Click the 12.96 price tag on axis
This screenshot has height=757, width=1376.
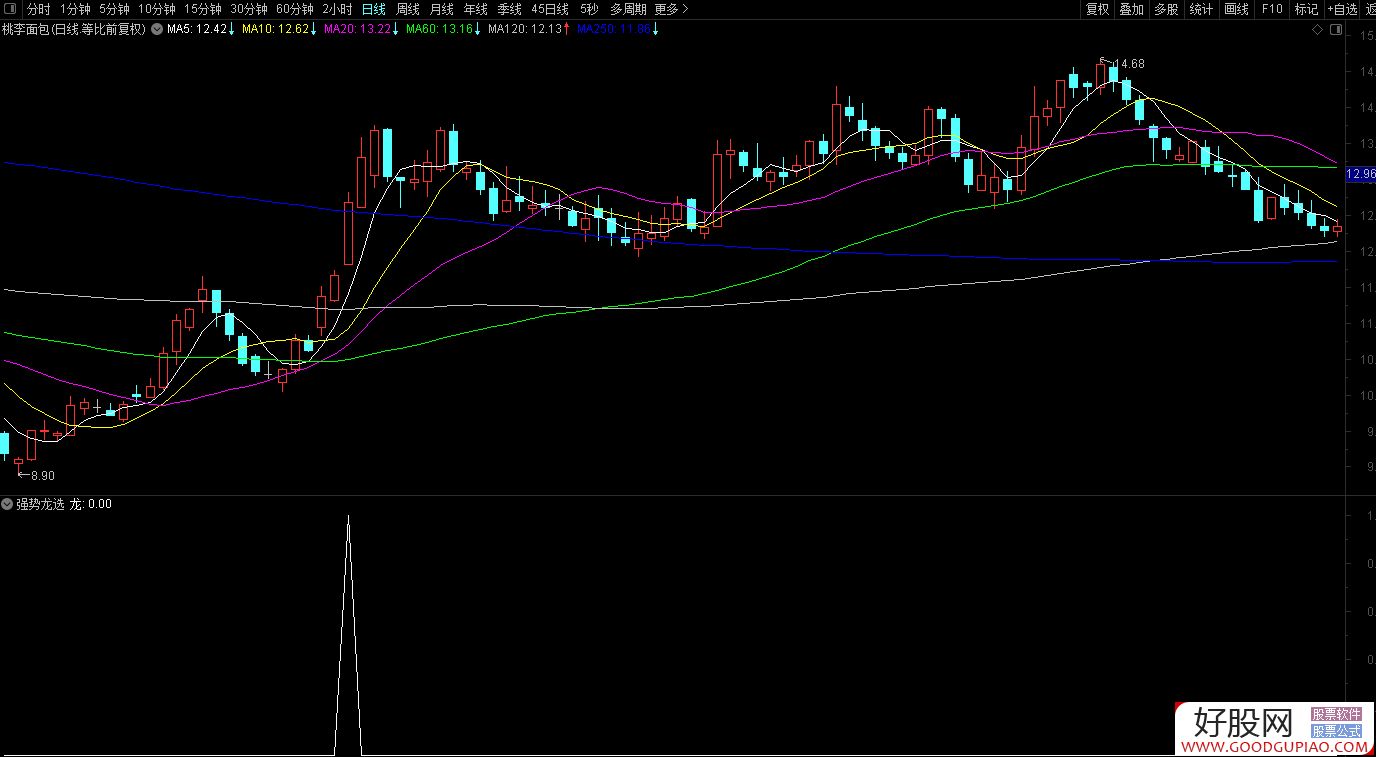(x=1361, y=174)
